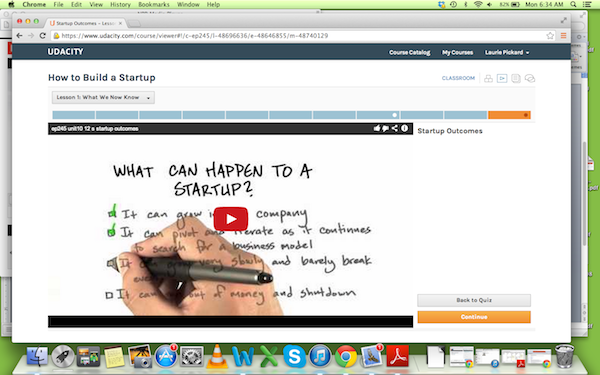Open the course overview blocks icon
Viewport: 600px width, 375px height.
[x=488, y=78]
